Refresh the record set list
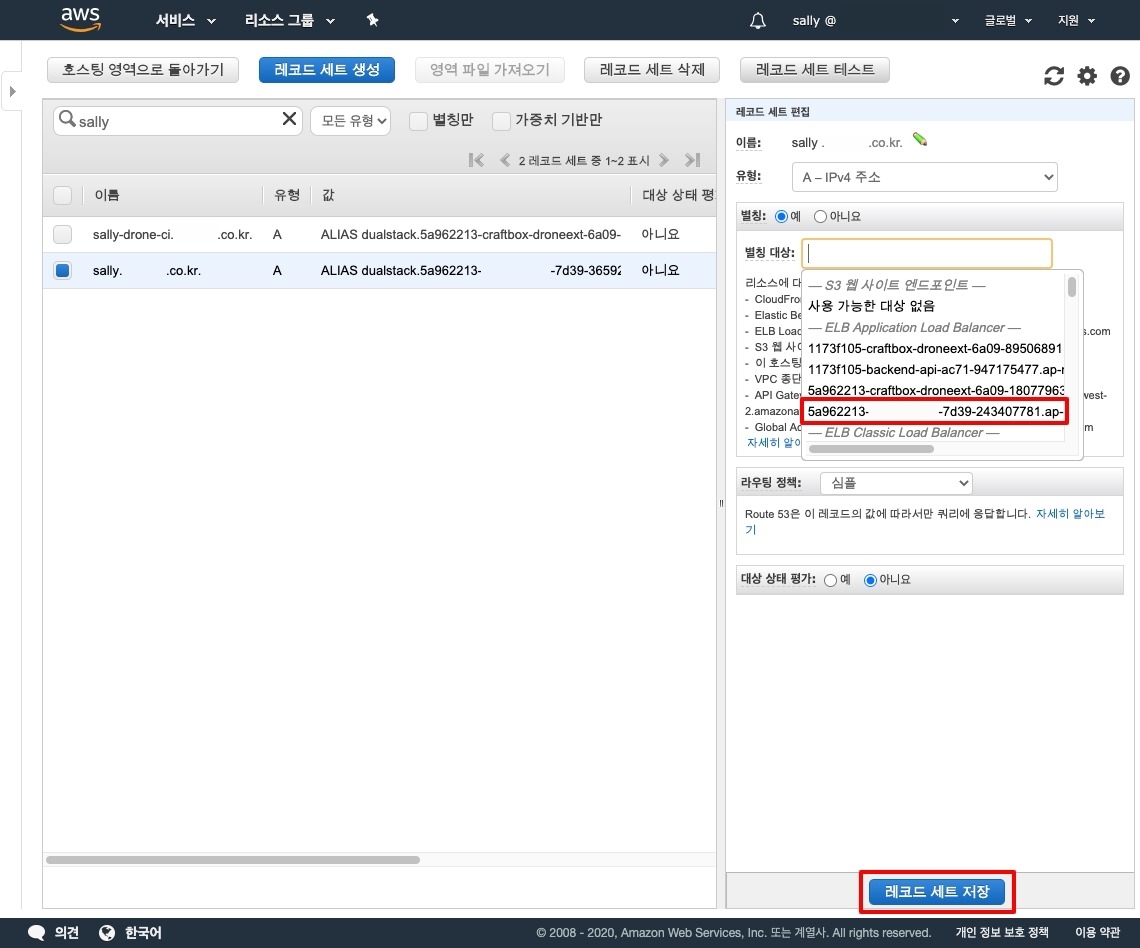Image resolution: width=1140 pixels, height=948 pixels. (1054, 76)
